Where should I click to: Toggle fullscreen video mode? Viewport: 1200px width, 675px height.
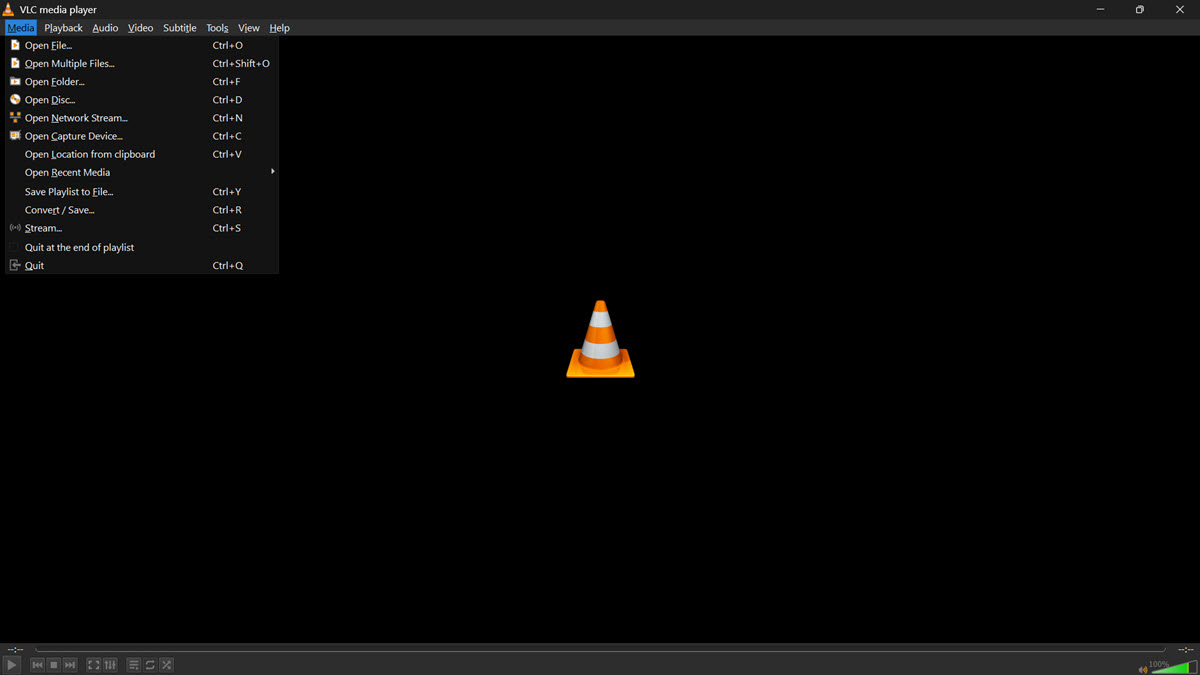(94, 665)
